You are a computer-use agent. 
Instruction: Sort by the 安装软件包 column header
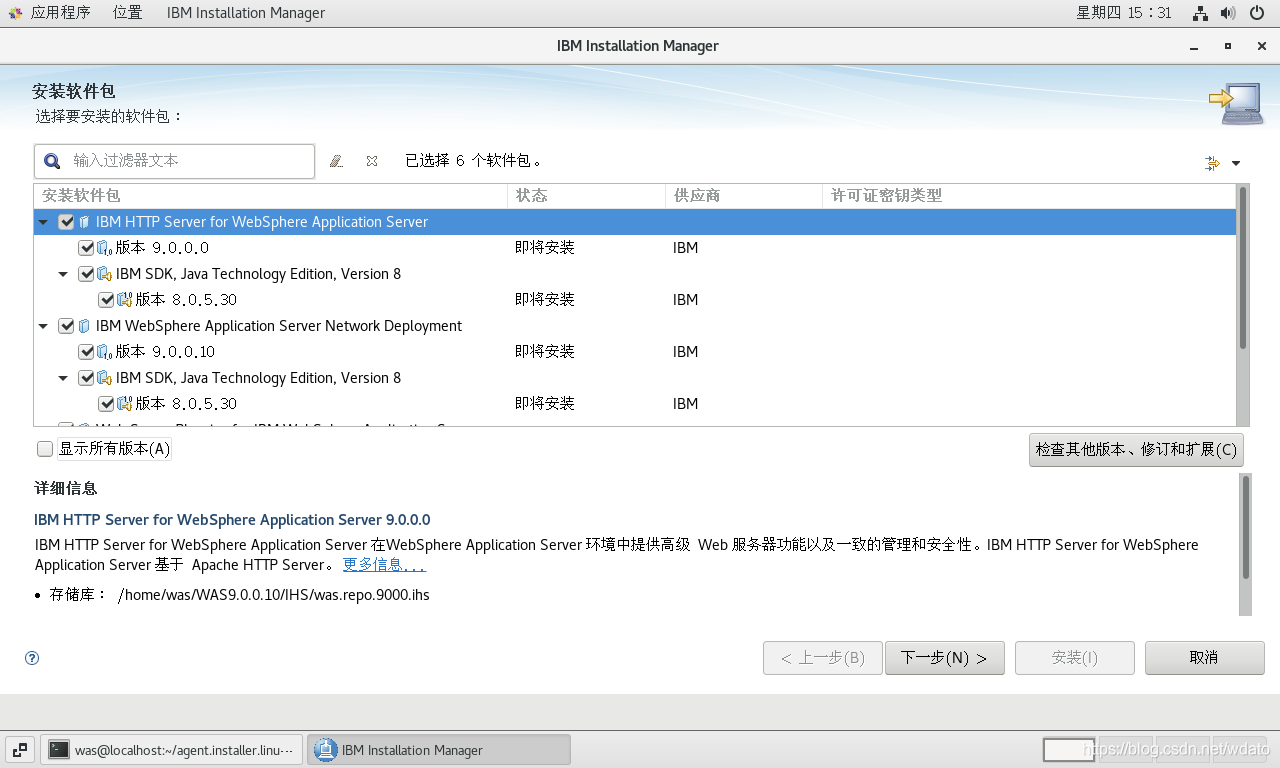click(271, 196)
